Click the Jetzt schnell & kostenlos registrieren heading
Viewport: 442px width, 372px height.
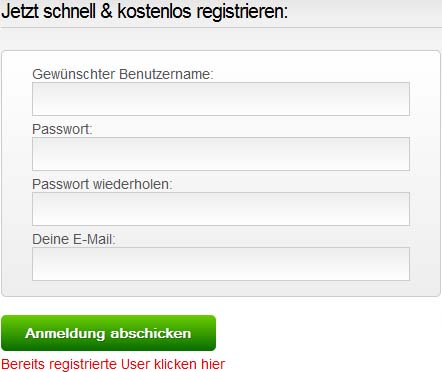coord(144,11)
